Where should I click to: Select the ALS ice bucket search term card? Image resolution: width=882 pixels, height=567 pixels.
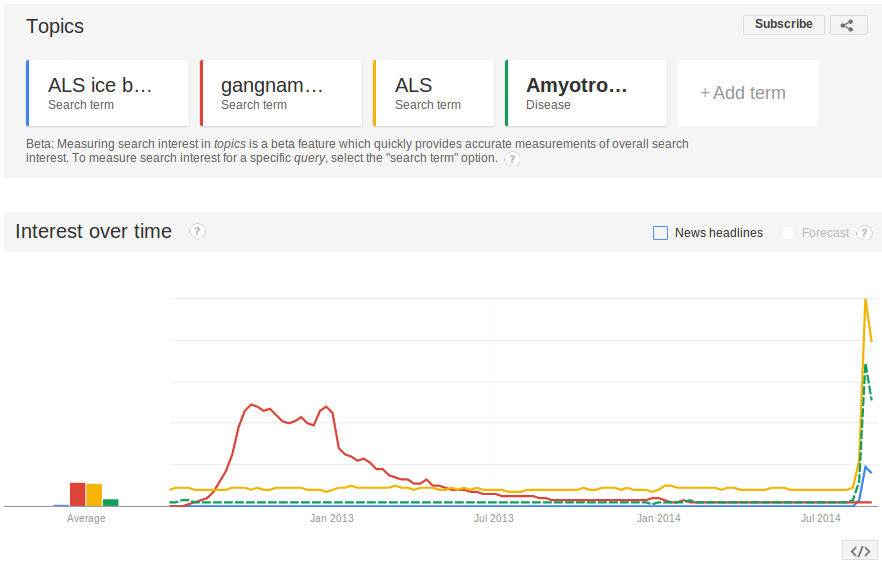coord(108,93)
